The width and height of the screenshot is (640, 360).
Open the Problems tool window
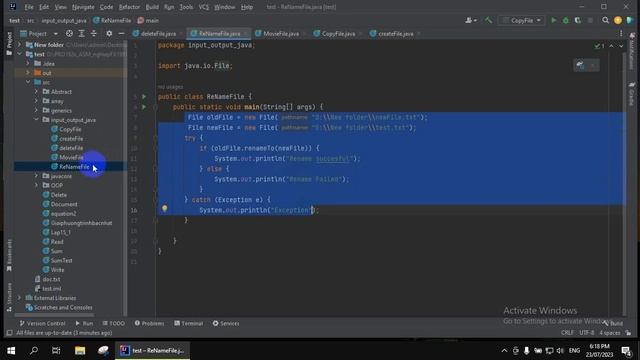pyautogui.click(x=149, y=323)
